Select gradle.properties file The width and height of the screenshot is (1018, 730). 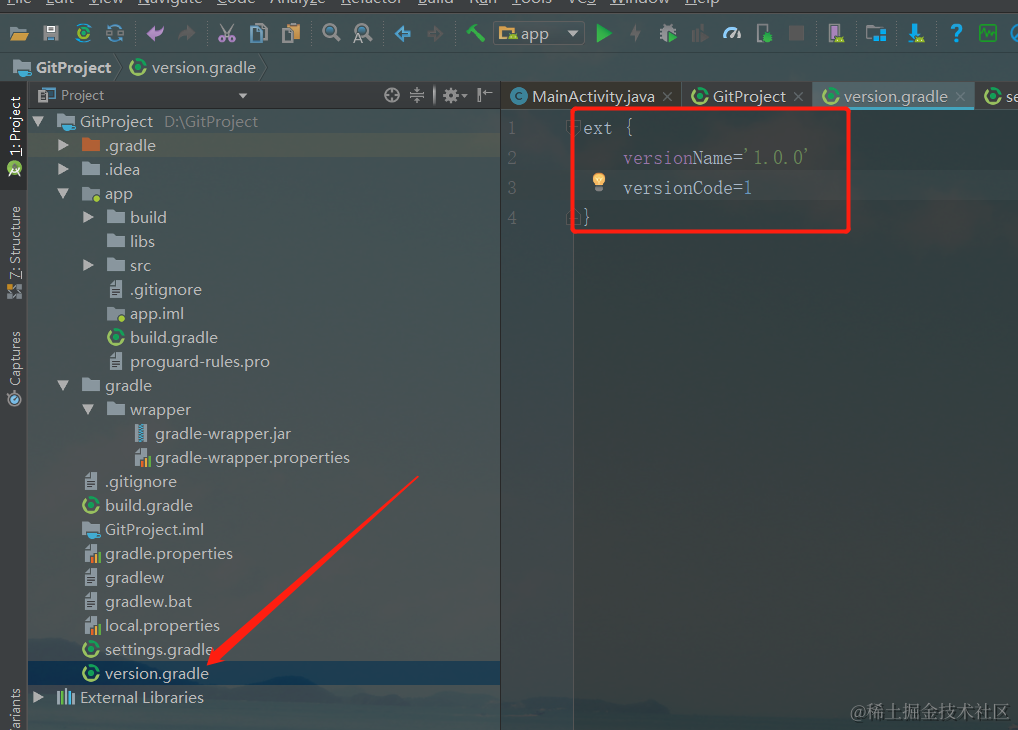pyautogui.click(x=169, y=553)
